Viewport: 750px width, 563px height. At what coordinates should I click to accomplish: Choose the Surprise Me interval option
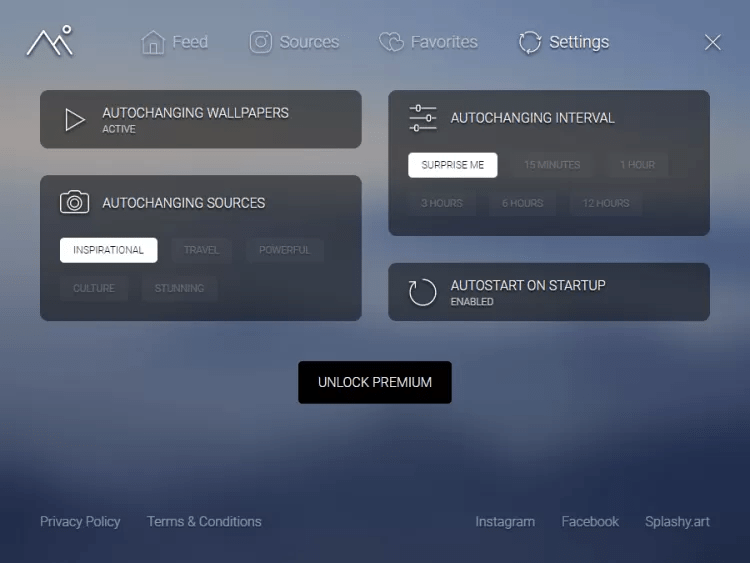(452, 165)
